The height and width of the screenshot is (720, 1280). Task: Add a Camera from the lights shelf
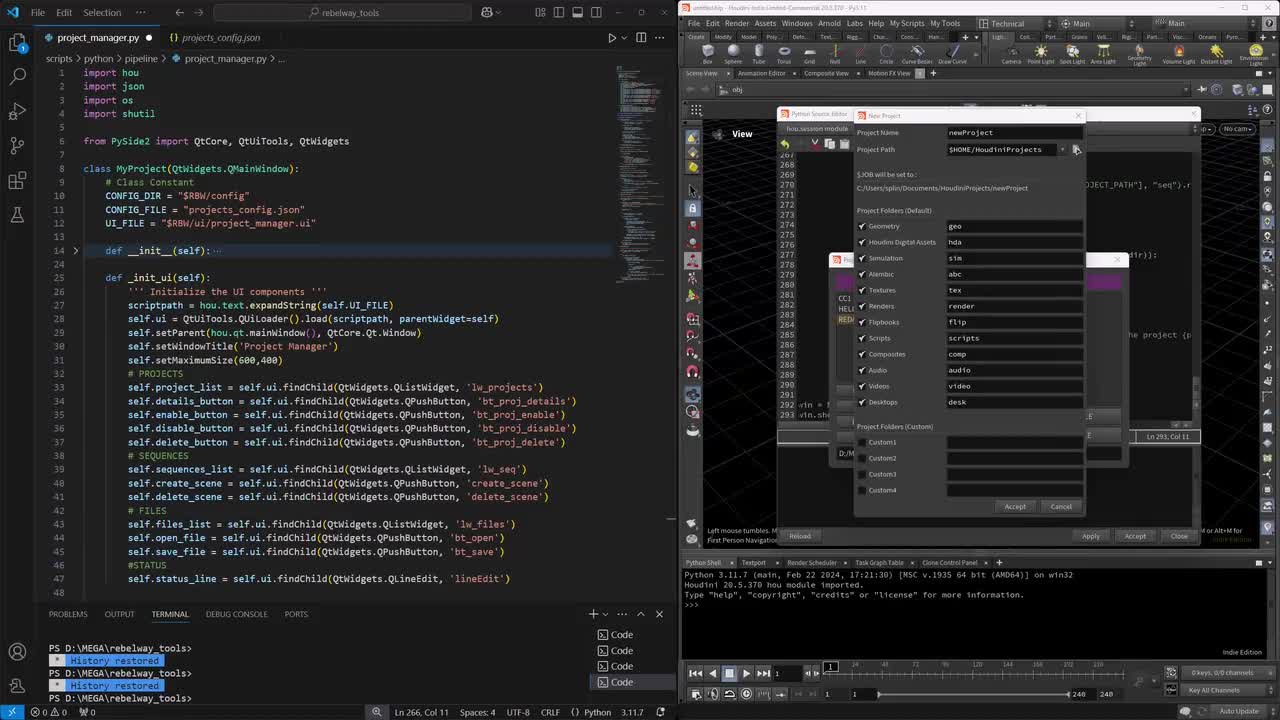[x=1011, y=53]
